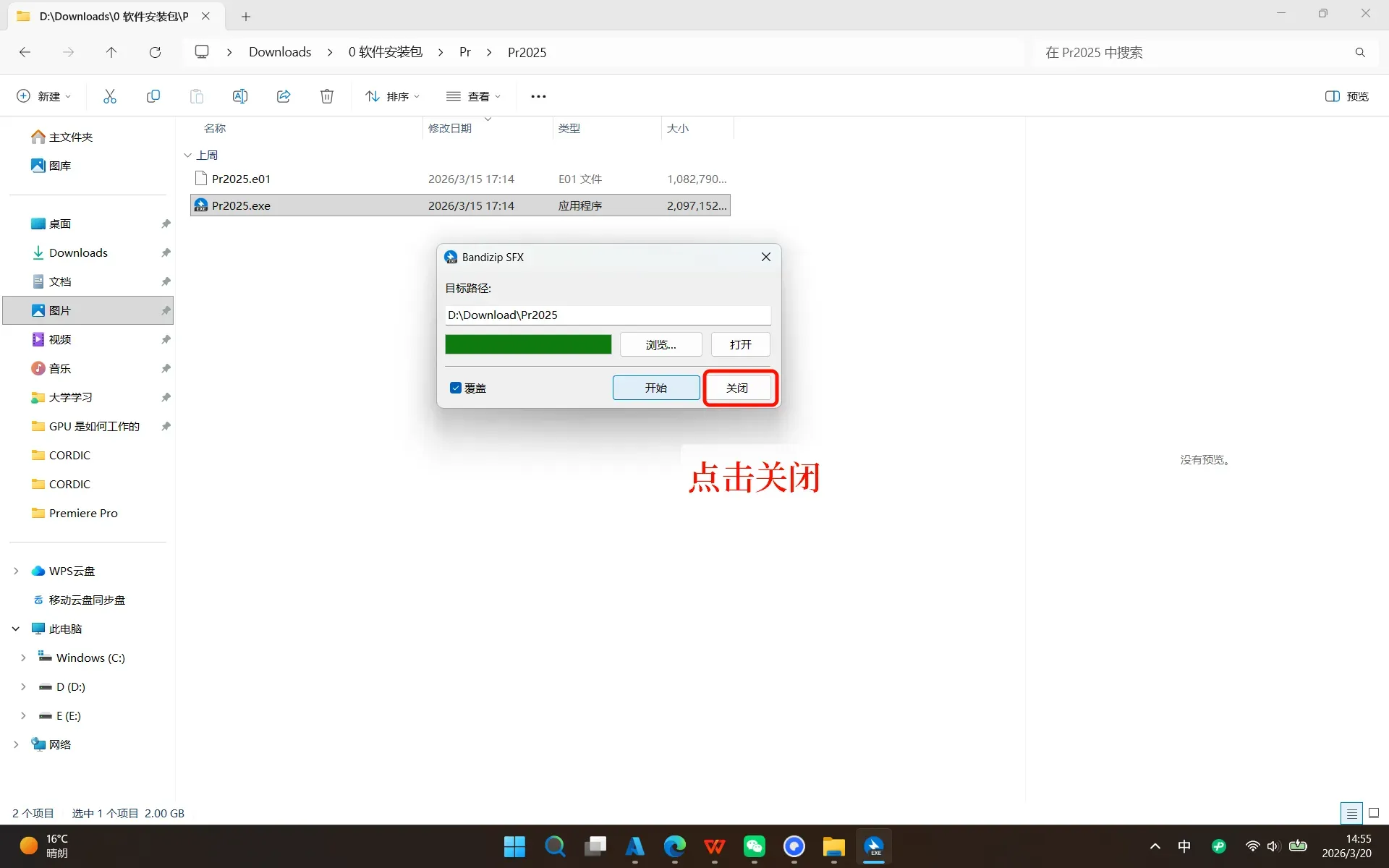This screenshot has width=1389, height=868.
Task: Click the 目标路径 destination path field
Action: pos(608,315)
